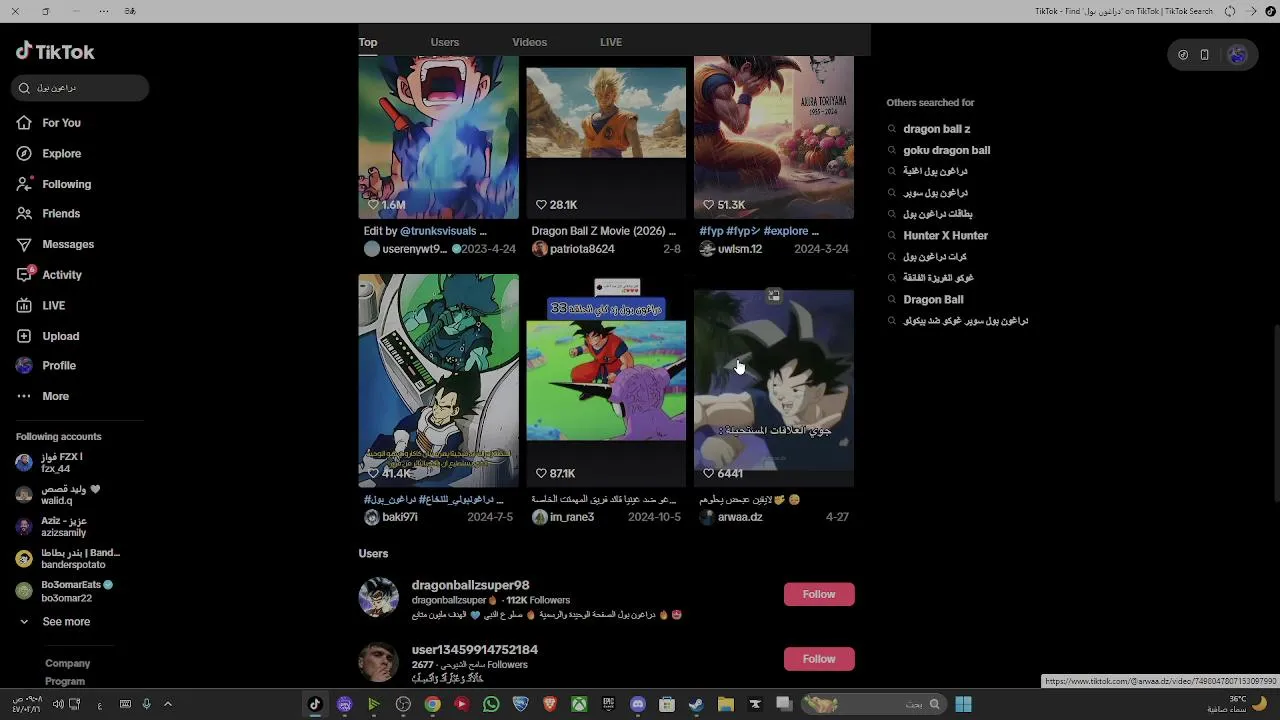Open Brave browser from the taskbar
Screen dimensions: 1280x720
[549, 704]
